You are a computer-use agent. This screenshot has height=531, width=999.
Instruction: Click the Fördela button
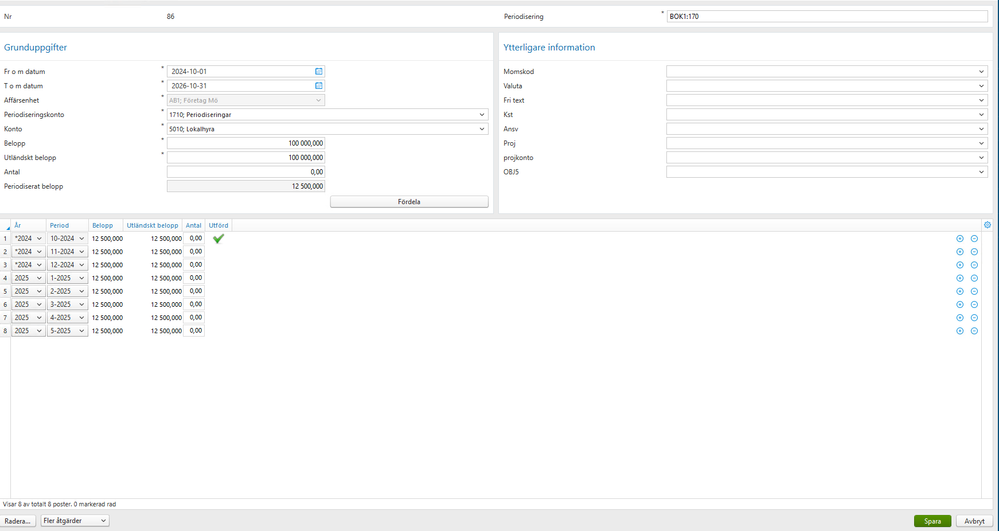pos(409,201)
